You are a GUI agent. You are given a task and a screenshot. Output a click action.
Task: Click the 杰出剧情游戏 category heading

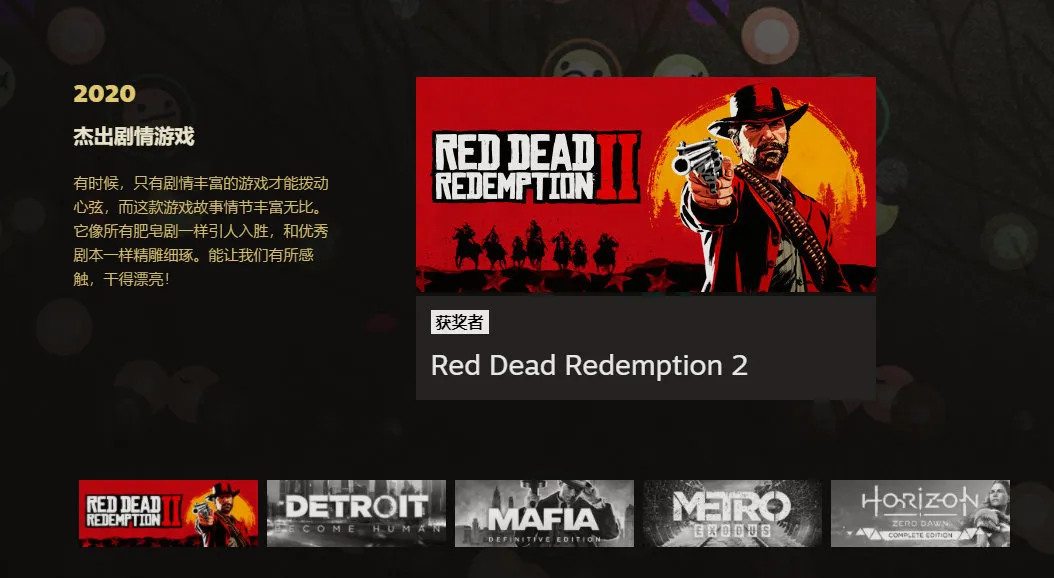(x=134, y=136)
